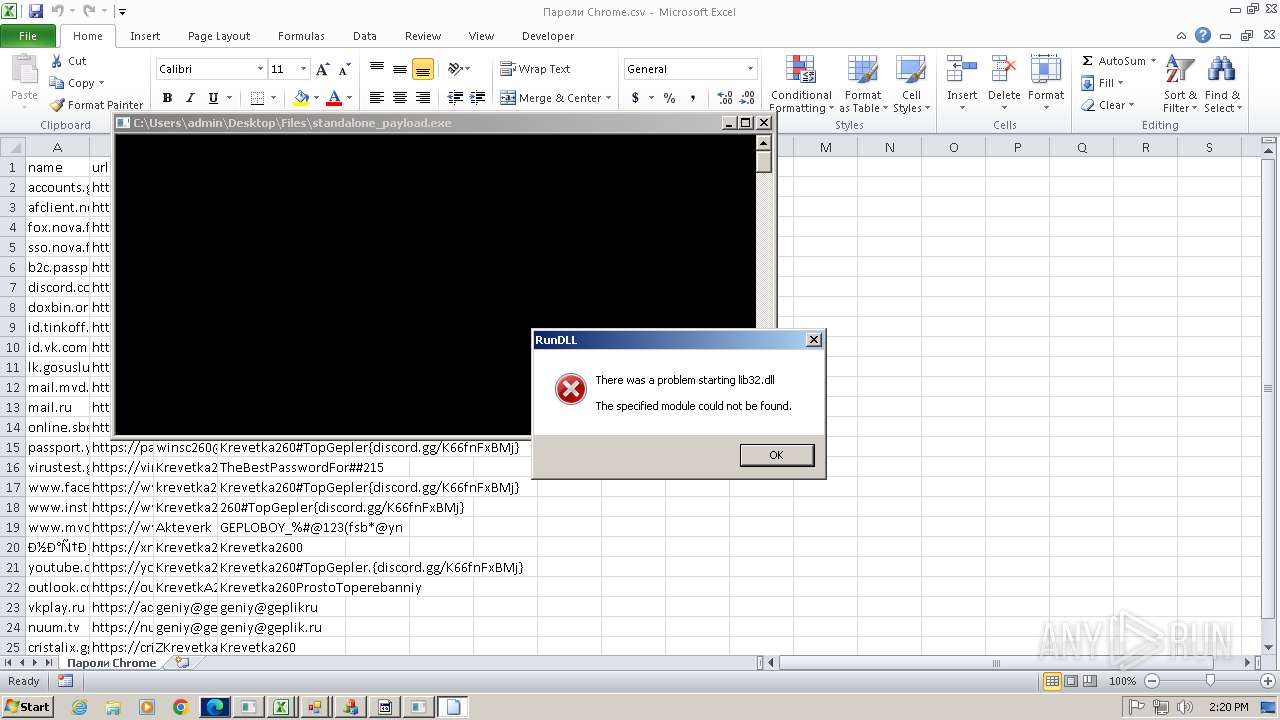Close the RunDLL error dialog
Screen dimensions: 1280x720
(814, 340)
